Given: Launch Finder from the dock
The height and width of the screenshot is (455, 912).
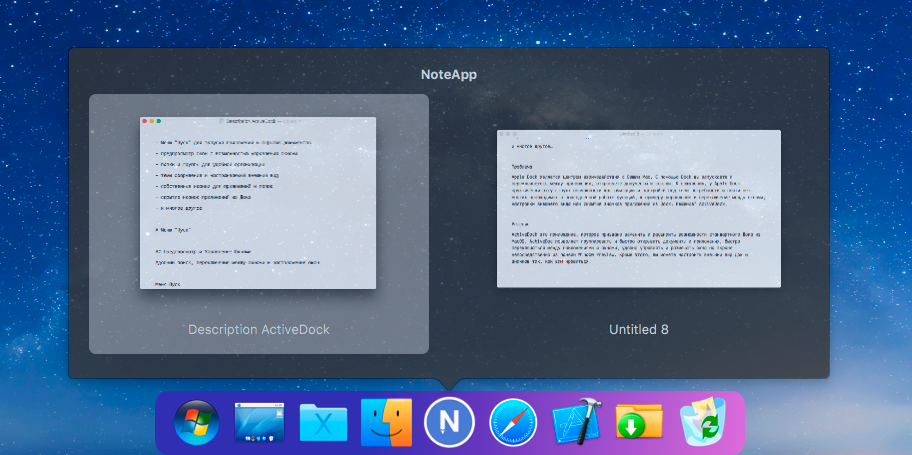Looking at the screenshot, I should (387, 424).
